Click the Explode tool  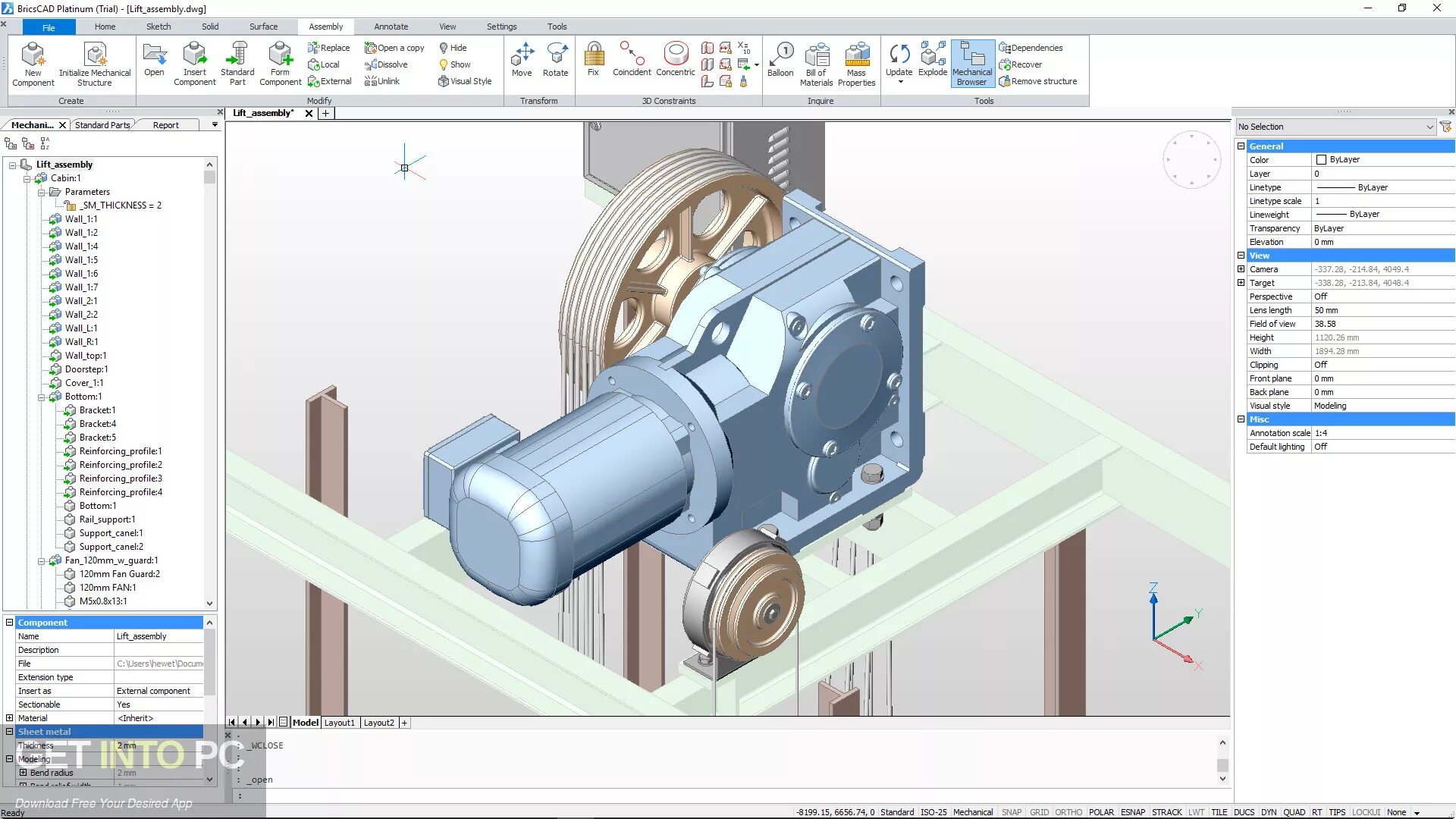932,61
